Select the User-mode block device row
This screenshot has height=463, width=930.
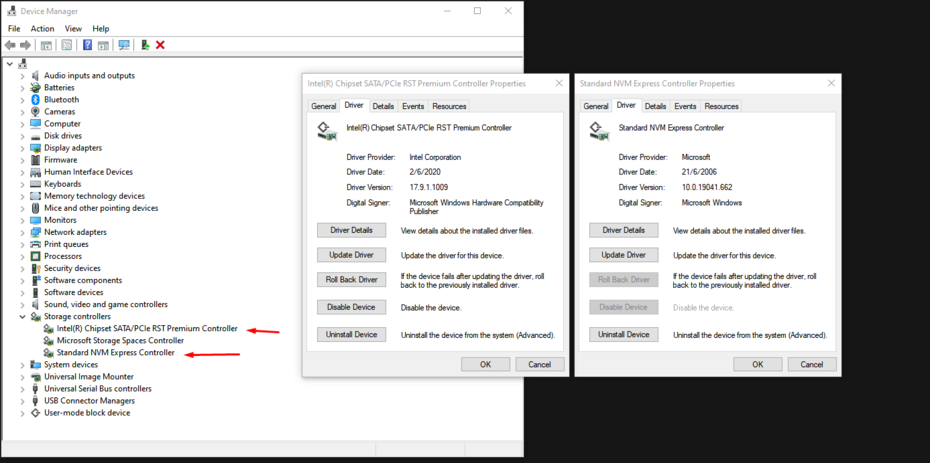(x=87, y=413)
